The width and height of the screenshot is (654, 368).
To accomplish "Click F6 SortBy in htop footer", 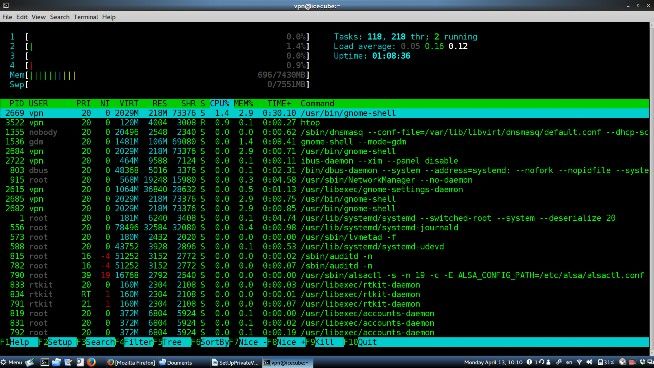I will [211, 342].
